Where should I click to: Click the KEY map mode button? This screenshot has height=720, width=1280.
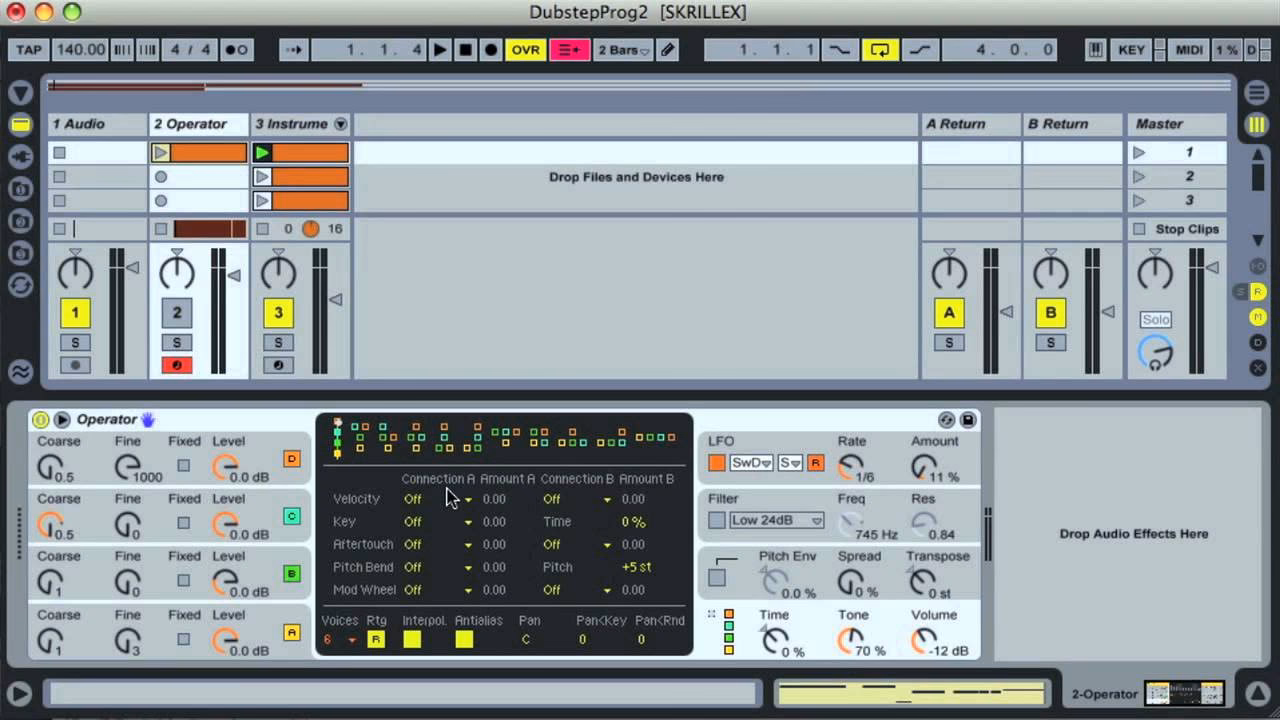click(1131, 49)
